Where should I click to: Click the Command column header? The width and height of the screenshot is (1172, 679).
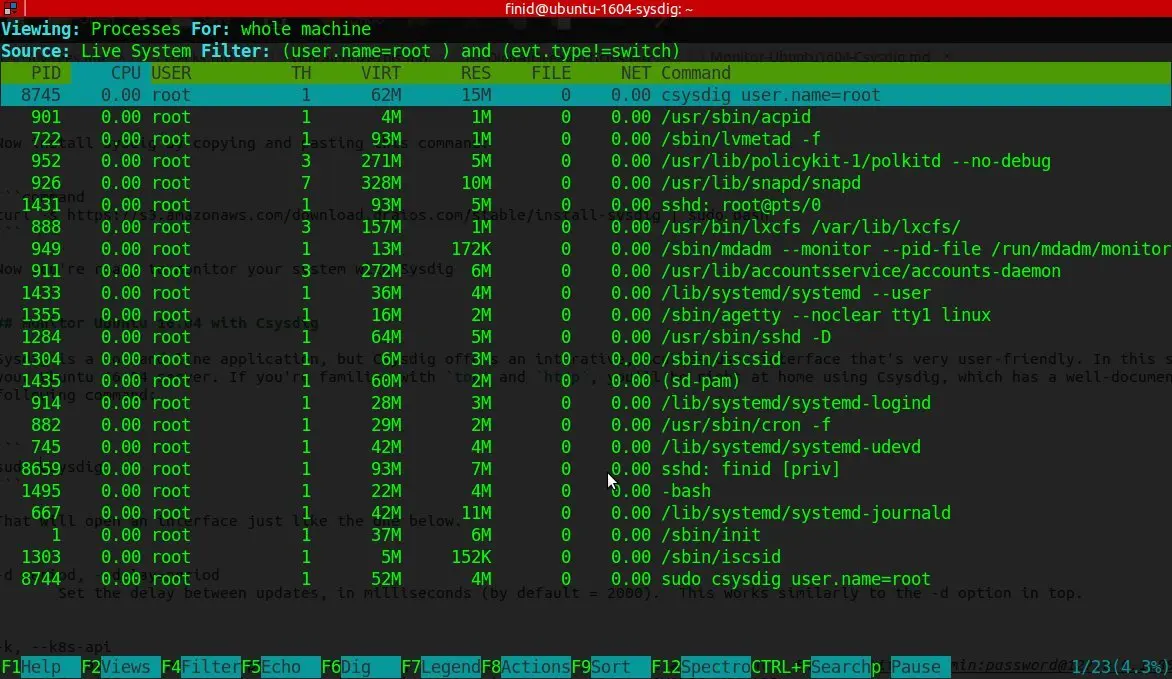[x=696, y=73]
